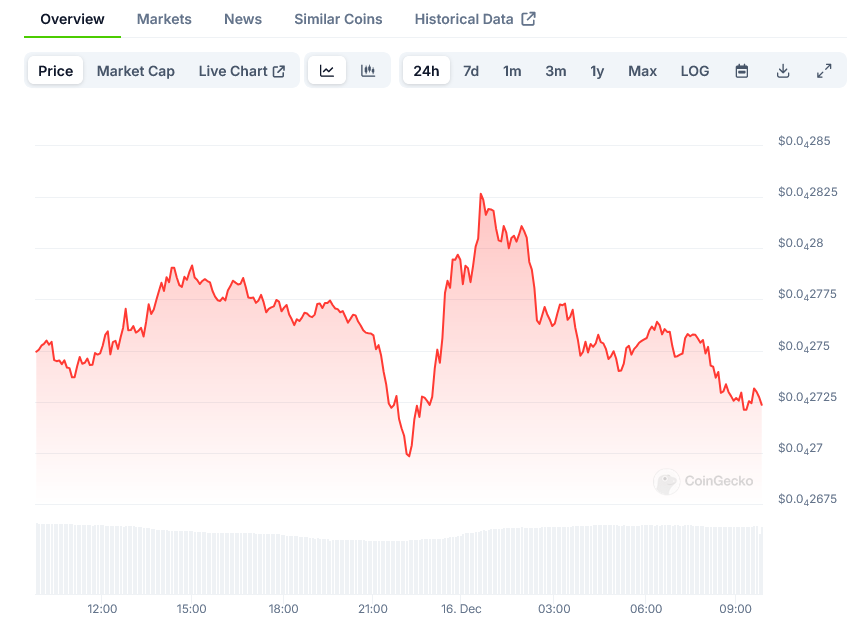The image size is (847, 631).
Task: Select the 1y time range
Action: point(597,71)
